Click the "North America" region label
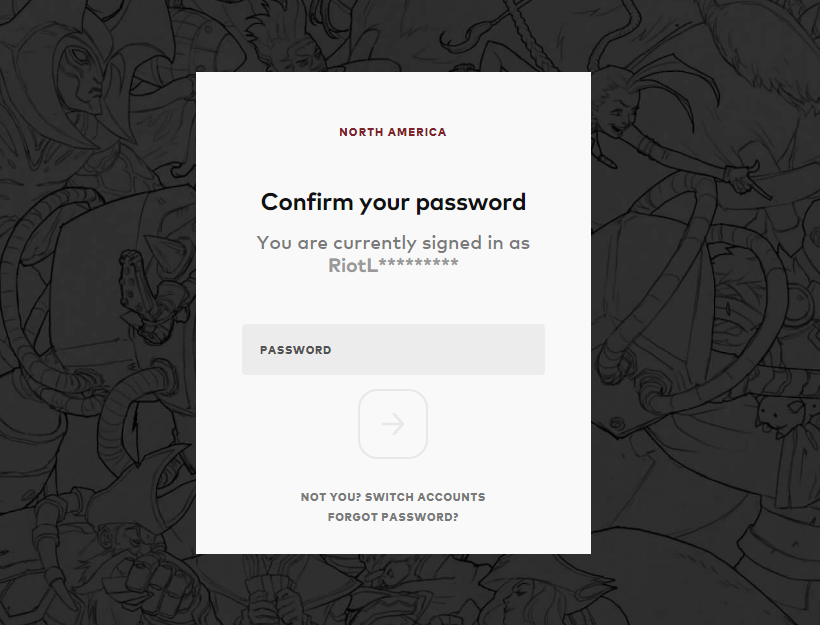820x625 pixels. pyautogui.click(x=393, y=132)
